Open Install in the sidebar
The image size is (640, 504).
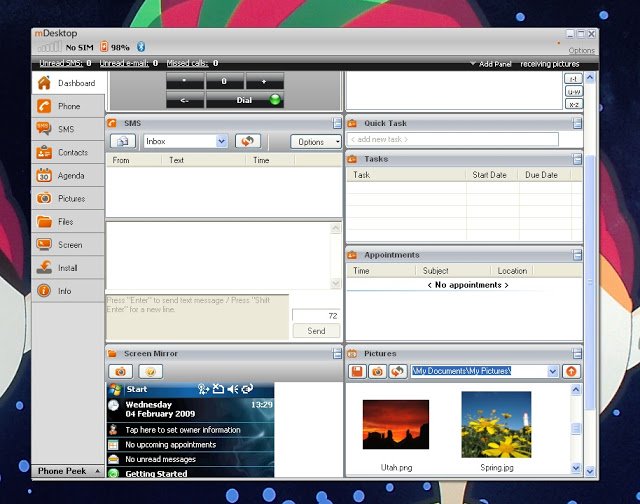tap(68, 268)
